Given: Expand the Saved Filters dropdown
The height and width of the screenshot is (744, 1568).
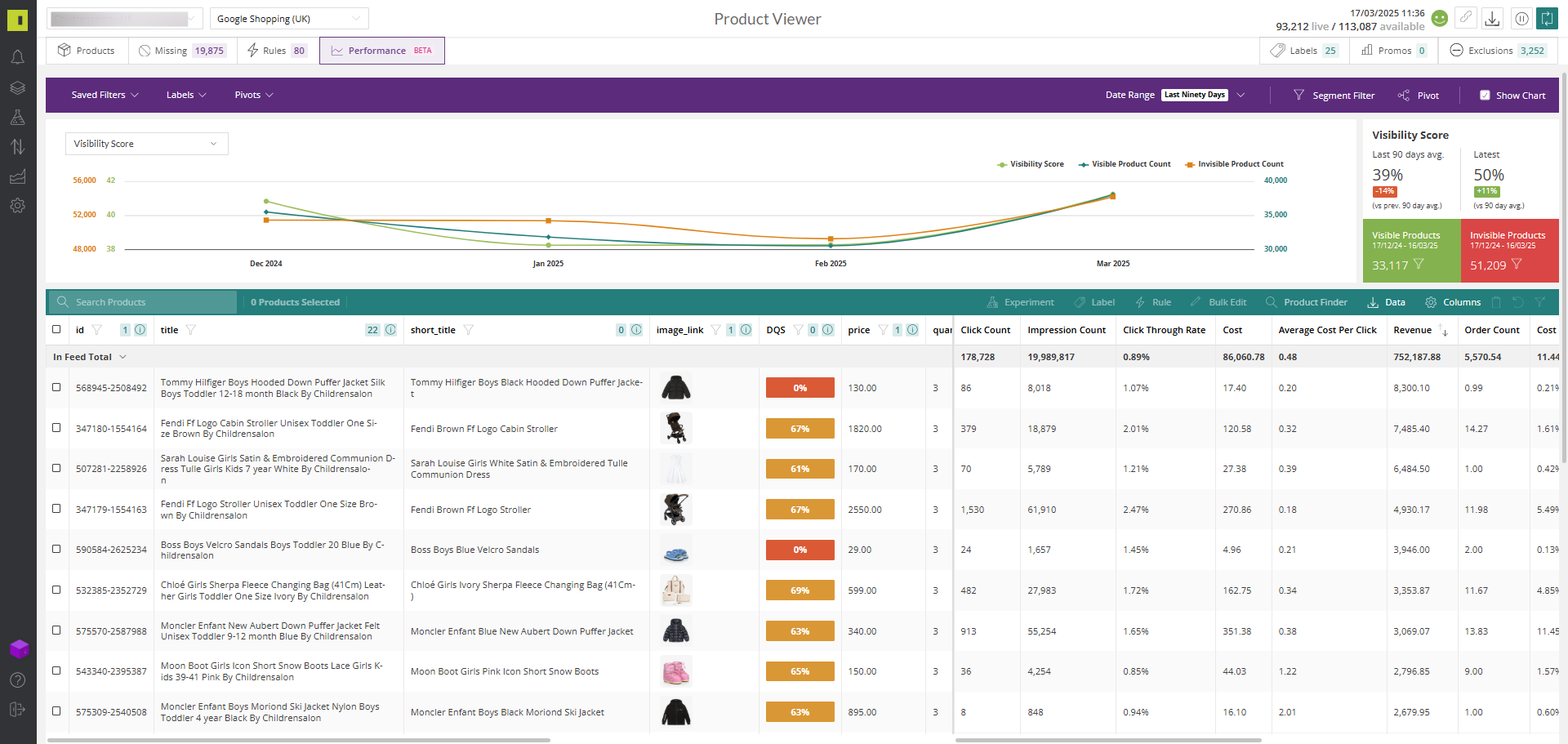Looking at the screenshot, I should 105,96.
